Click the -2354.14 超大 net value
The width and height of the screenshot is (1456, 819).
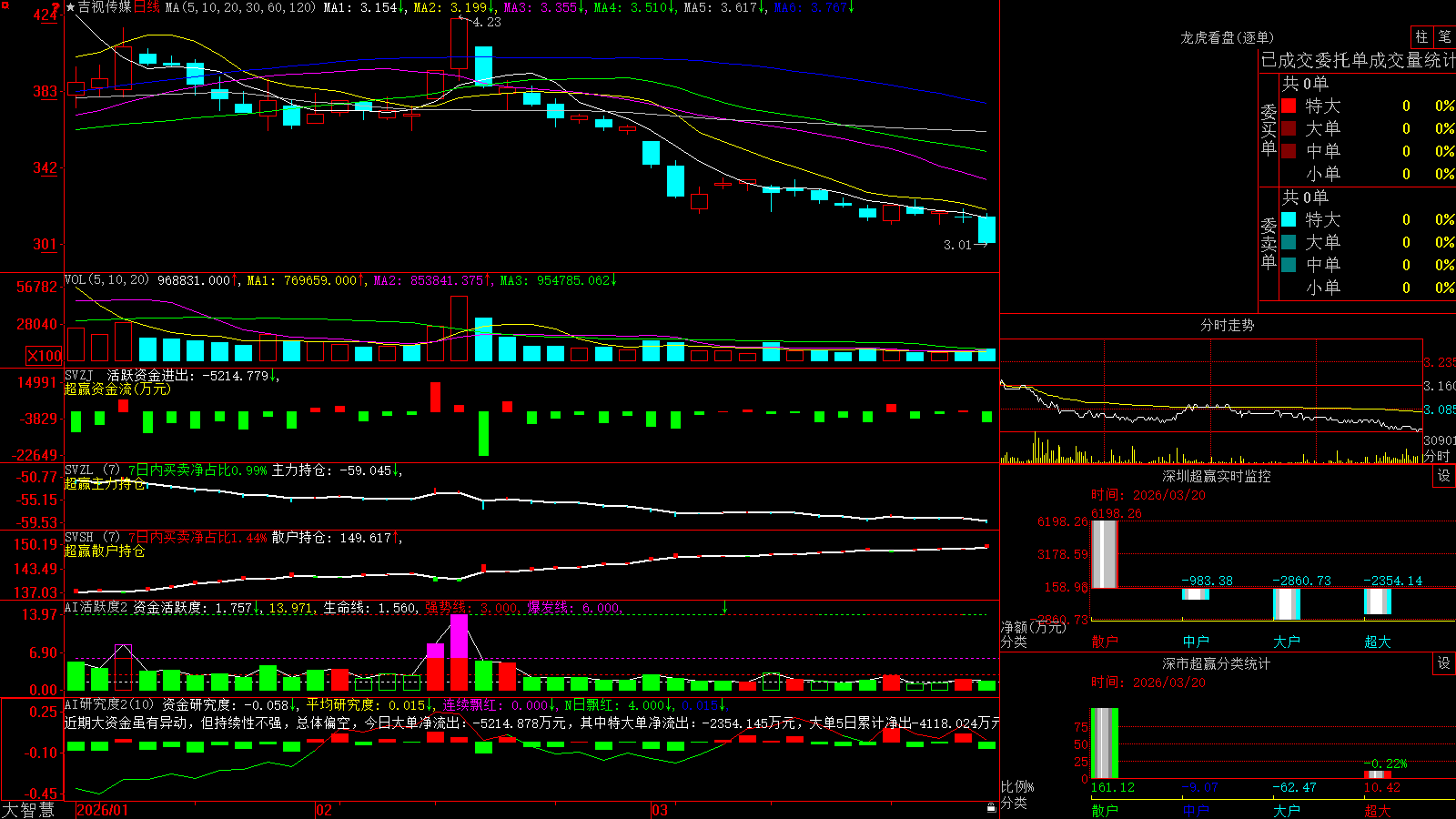[x=1392, y=581]
